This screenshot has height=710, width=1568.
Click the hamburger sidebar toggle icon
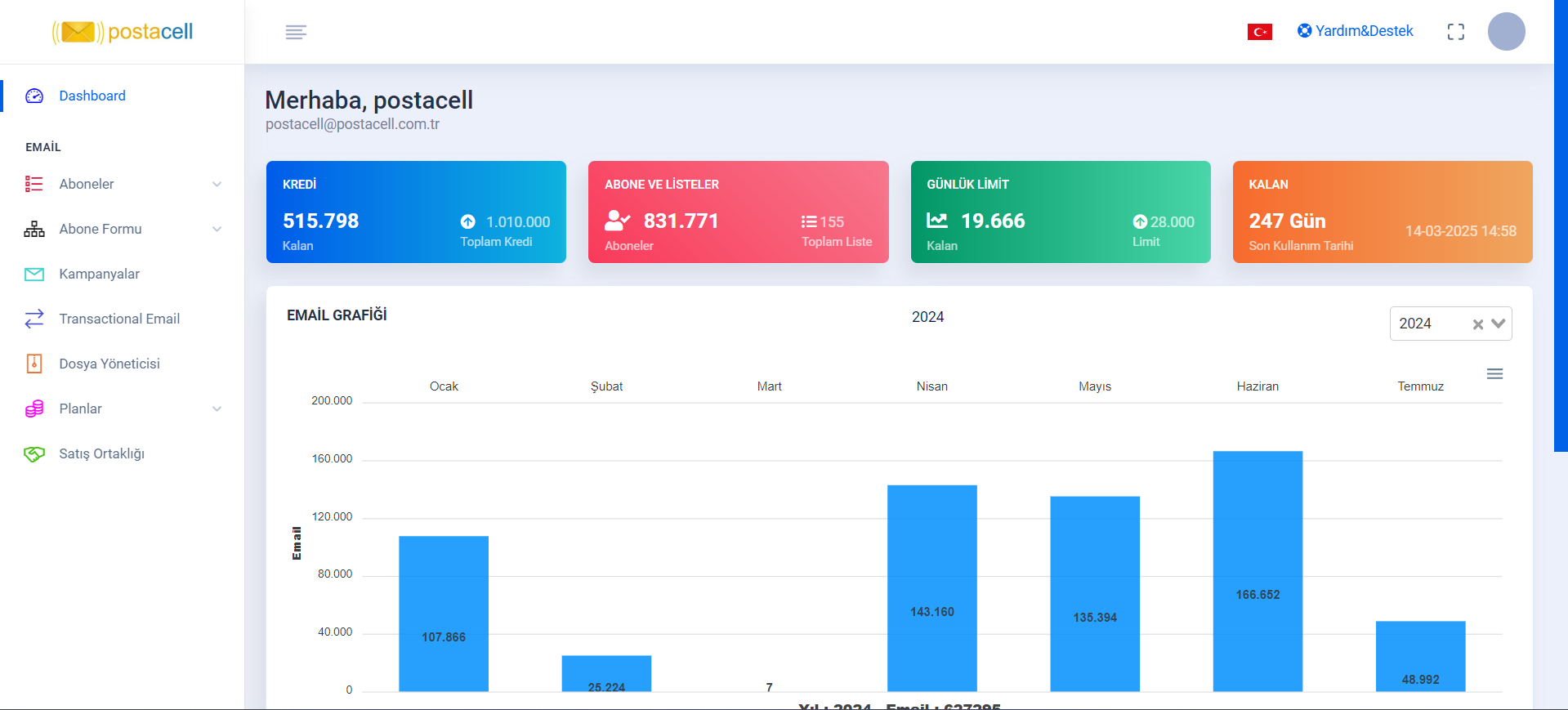click(296, 32)
